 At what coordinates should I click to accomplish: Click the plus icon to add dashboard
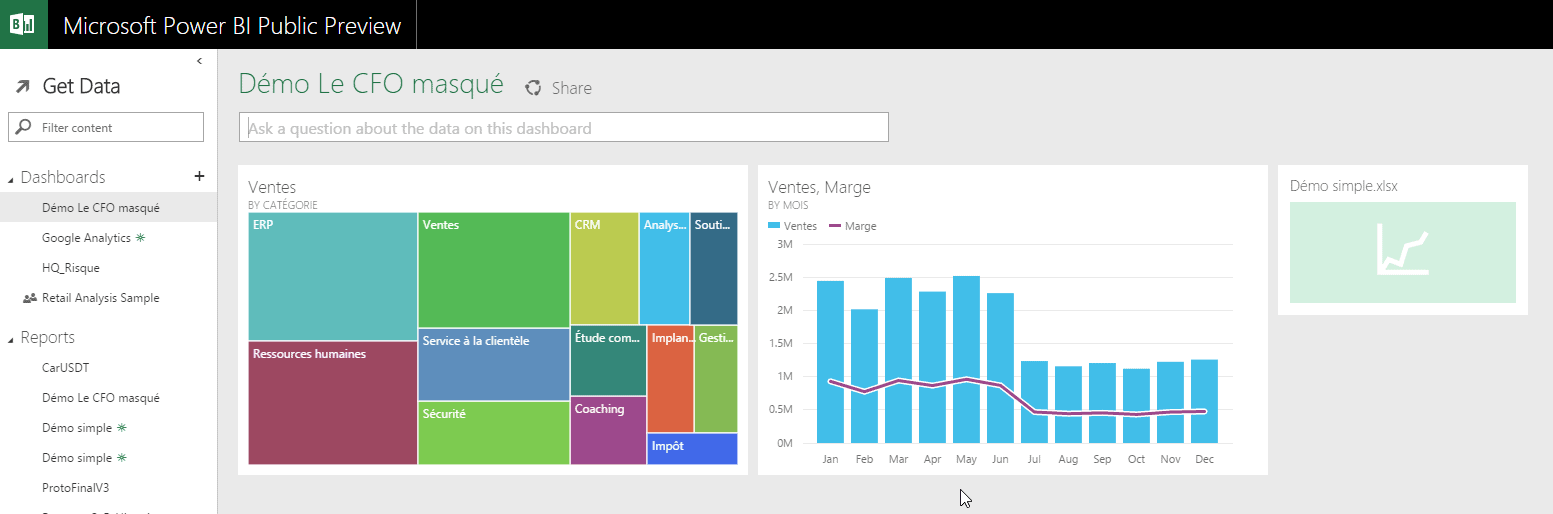[199, 176]
